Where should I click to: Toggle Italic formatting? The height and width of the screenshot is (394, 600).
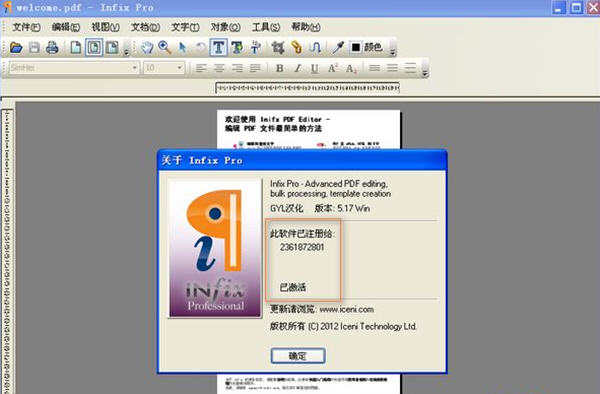pyautogui.click(x=297, y=68)
